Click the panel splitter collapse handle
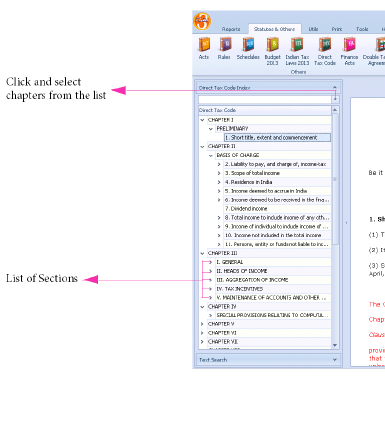Image resolution: width=385 pixels, height=421 pixels. 346,222
